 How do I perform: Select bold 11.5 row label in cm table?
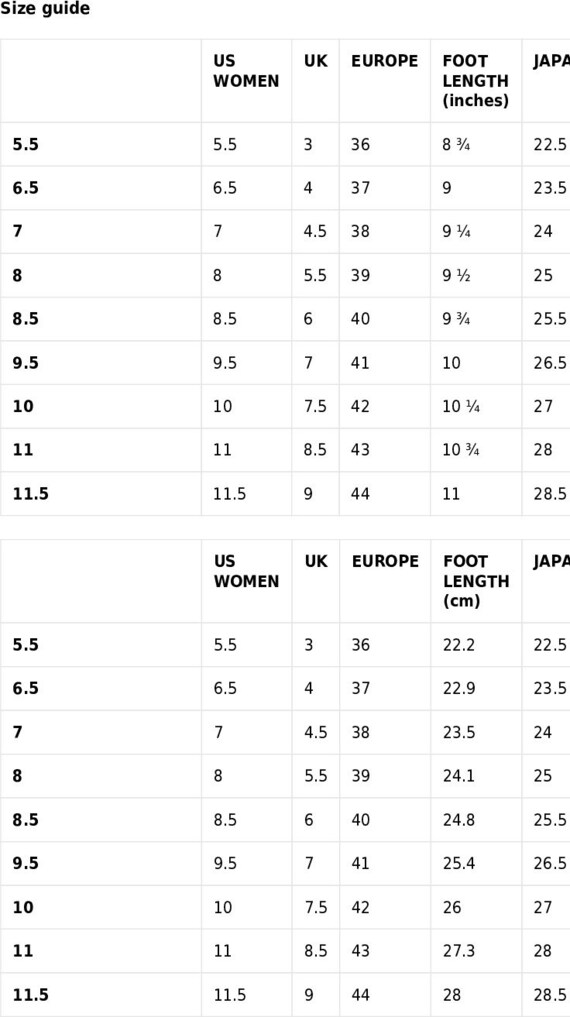pos(30,995)
